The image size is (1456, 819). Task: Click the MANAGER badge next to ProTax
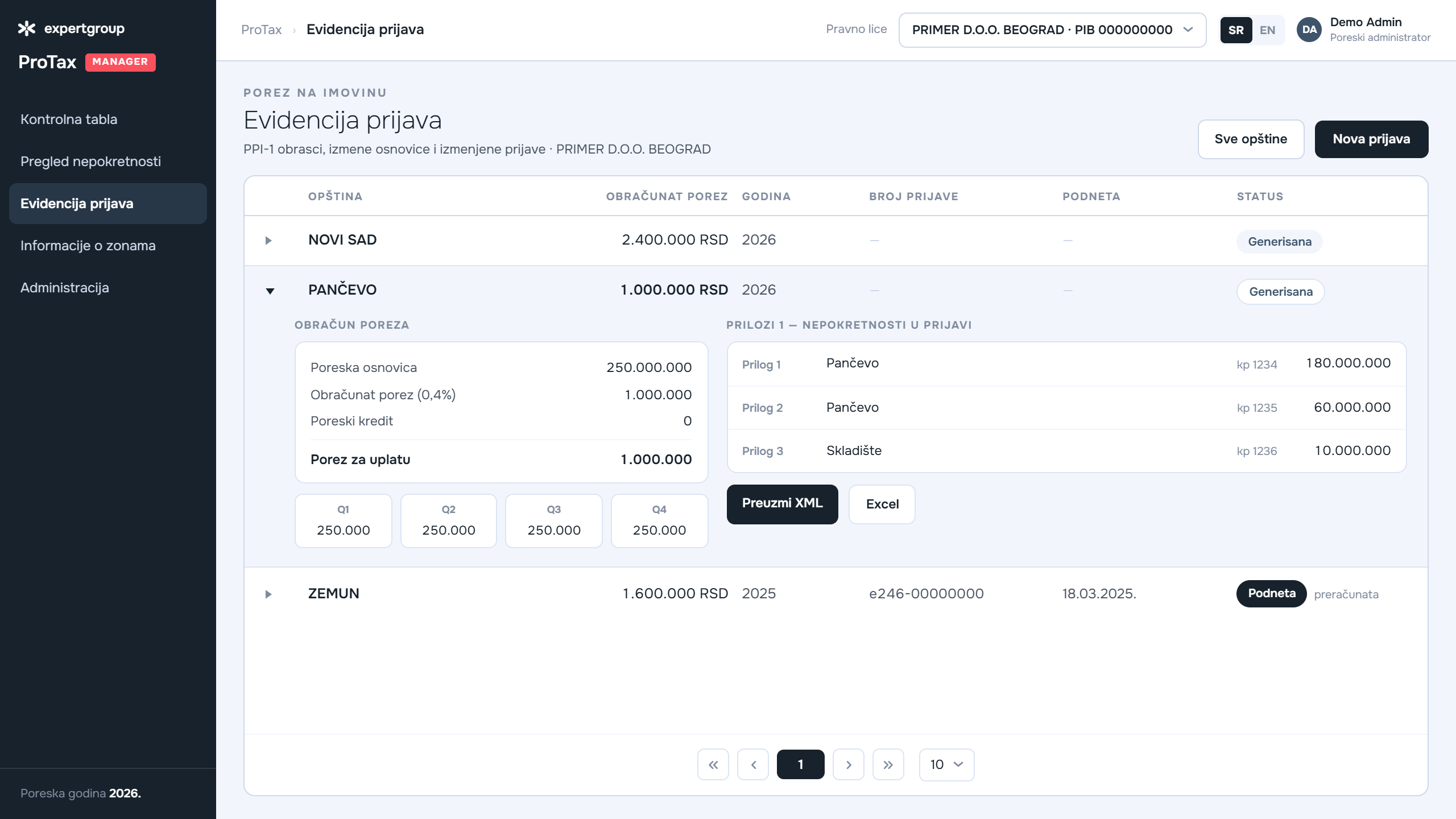pyautogui.click(x=121, y=62)
